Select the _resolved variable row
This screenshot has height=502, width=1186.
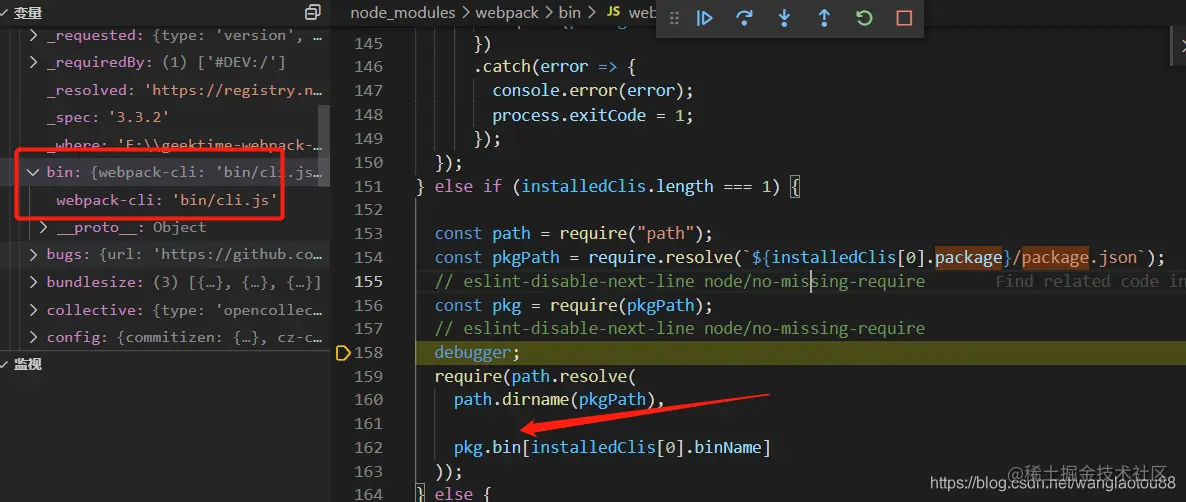coord(165,90)
